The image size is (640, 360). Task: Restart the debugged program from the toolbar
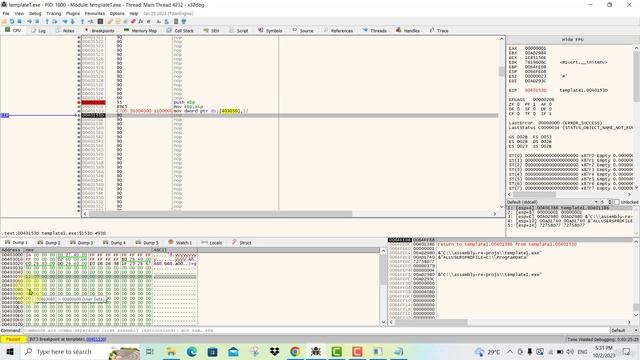[12, 21]
